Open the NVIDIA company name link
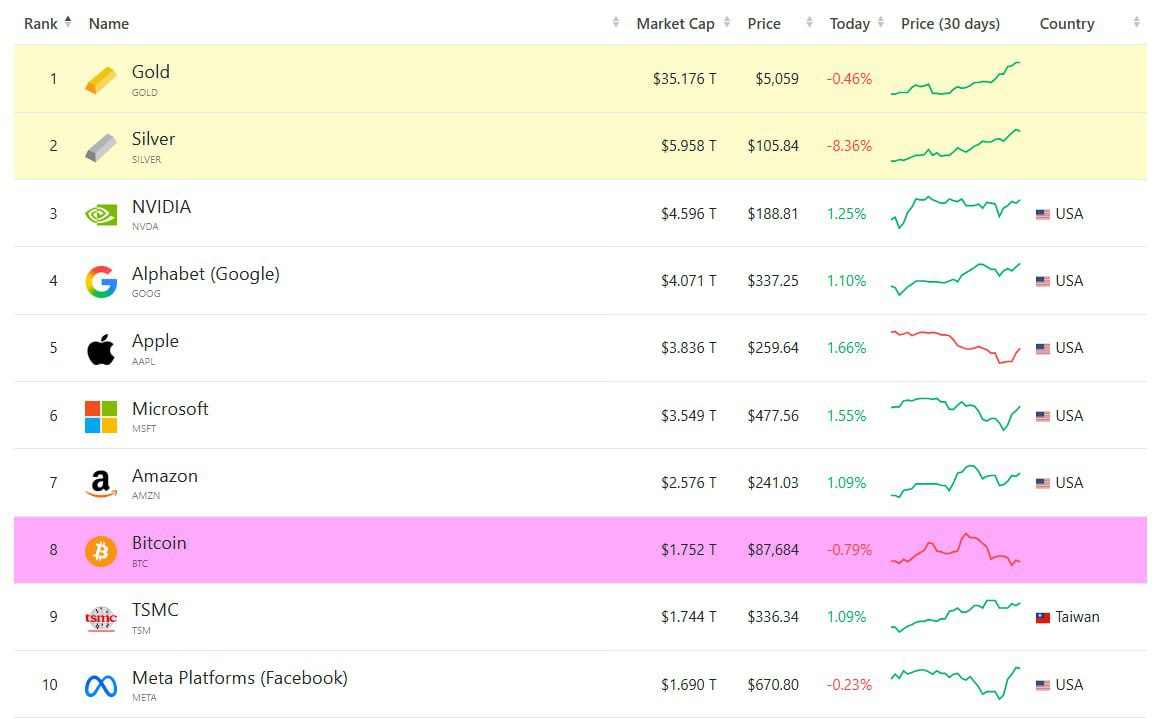The image size is (1162, 719). [161, 207]
